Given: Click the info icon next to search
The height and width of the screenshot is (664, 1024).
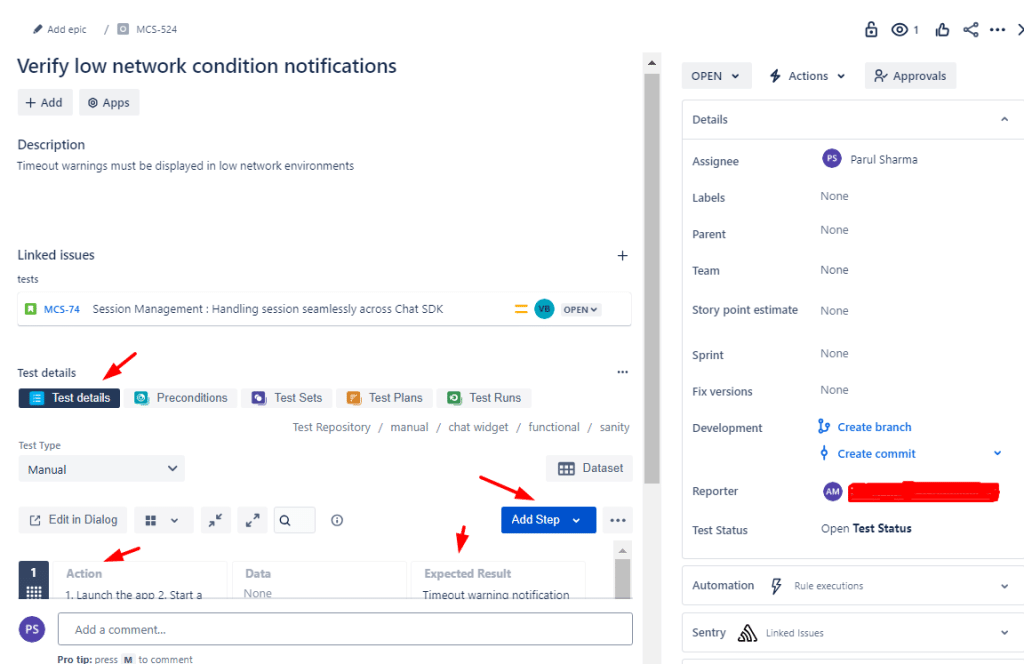Looking at the screenshot, I should [337, 520].
